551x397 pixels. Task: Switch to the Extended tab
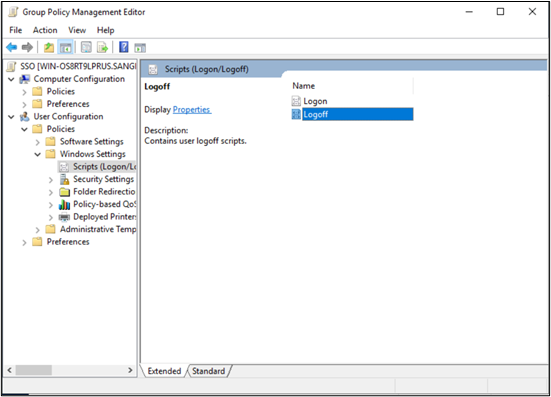[164, 371]
